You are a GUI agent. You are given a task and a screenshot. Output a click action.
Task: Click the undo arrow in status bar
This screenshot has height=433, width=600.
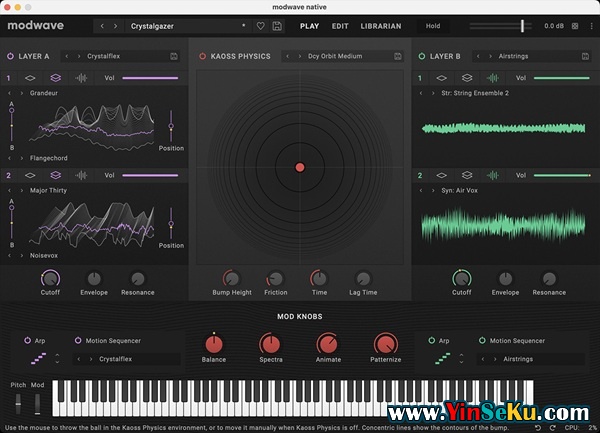click(x=538, y=428)
